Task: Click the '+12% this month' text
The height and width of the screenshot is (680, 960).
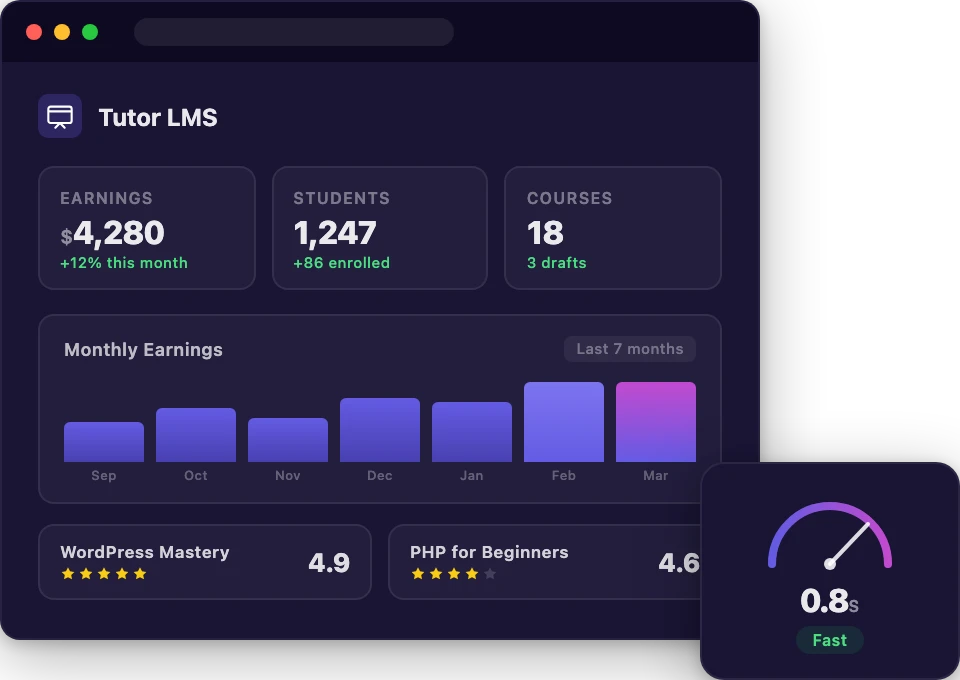Action: coord(124,263)
